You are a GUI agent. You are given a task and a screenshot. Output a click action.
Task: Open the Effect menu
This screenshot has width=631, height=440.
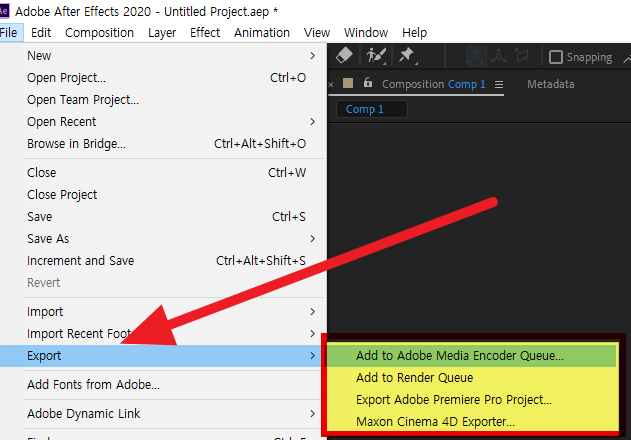click(x=205, y=33)
